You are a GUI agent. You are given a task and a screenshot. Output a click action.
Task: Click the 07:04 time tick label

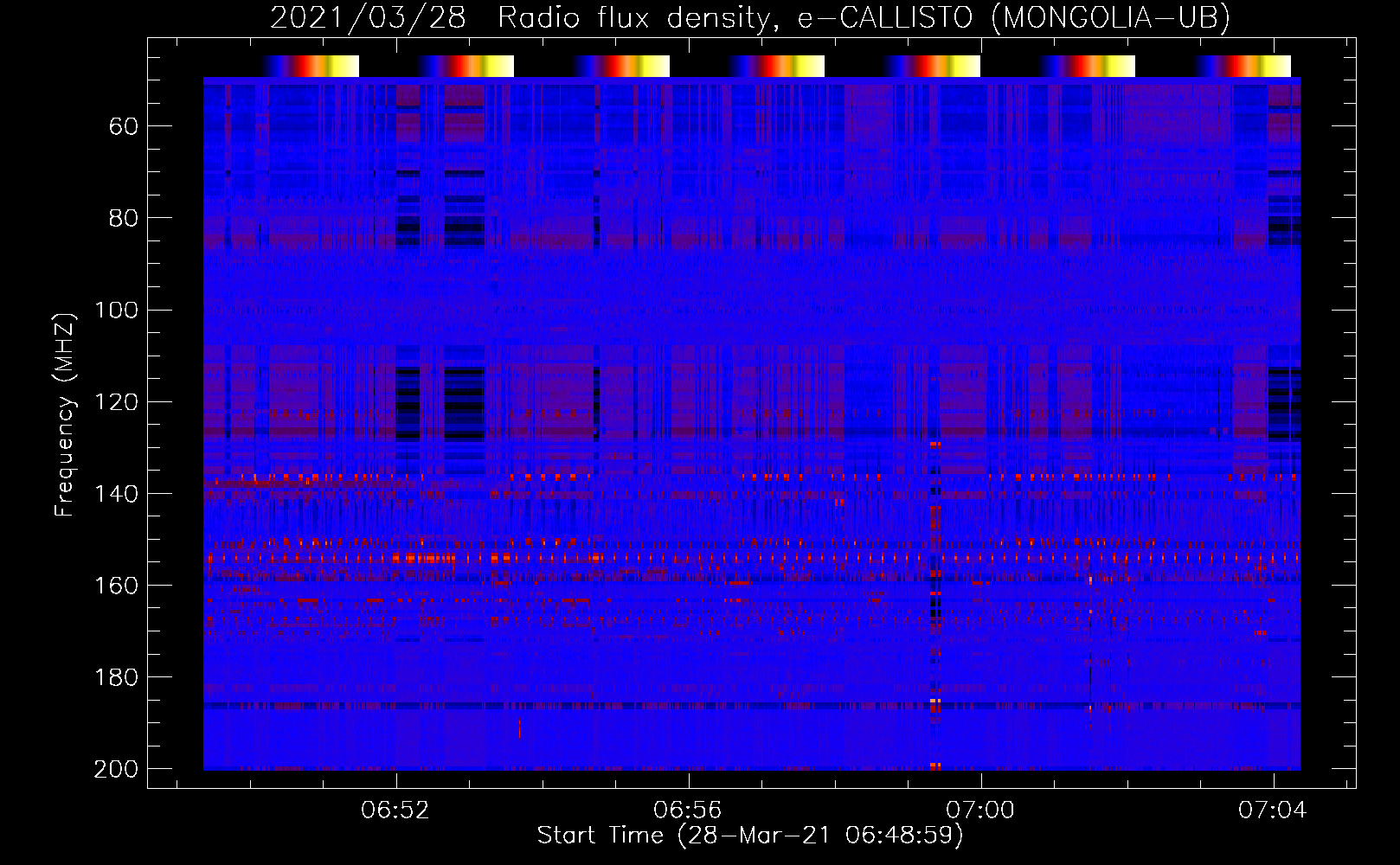coord(1273,811)
